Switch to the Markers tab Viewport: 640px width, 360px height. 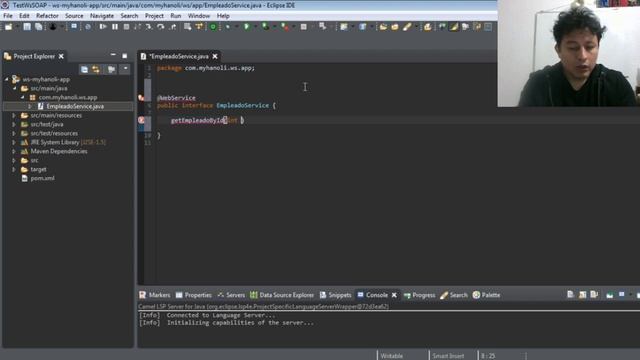pyautogui.click(x=155, y=295)
